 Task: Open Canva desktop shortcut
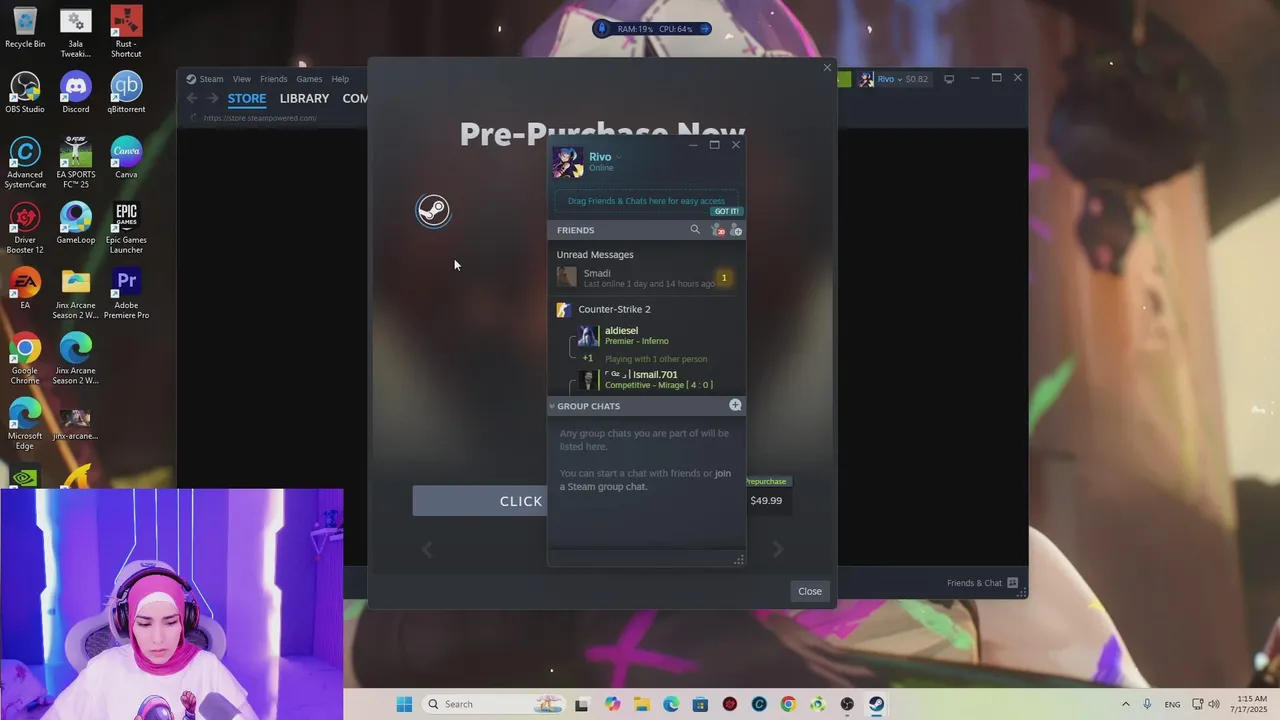coord(126,158)
